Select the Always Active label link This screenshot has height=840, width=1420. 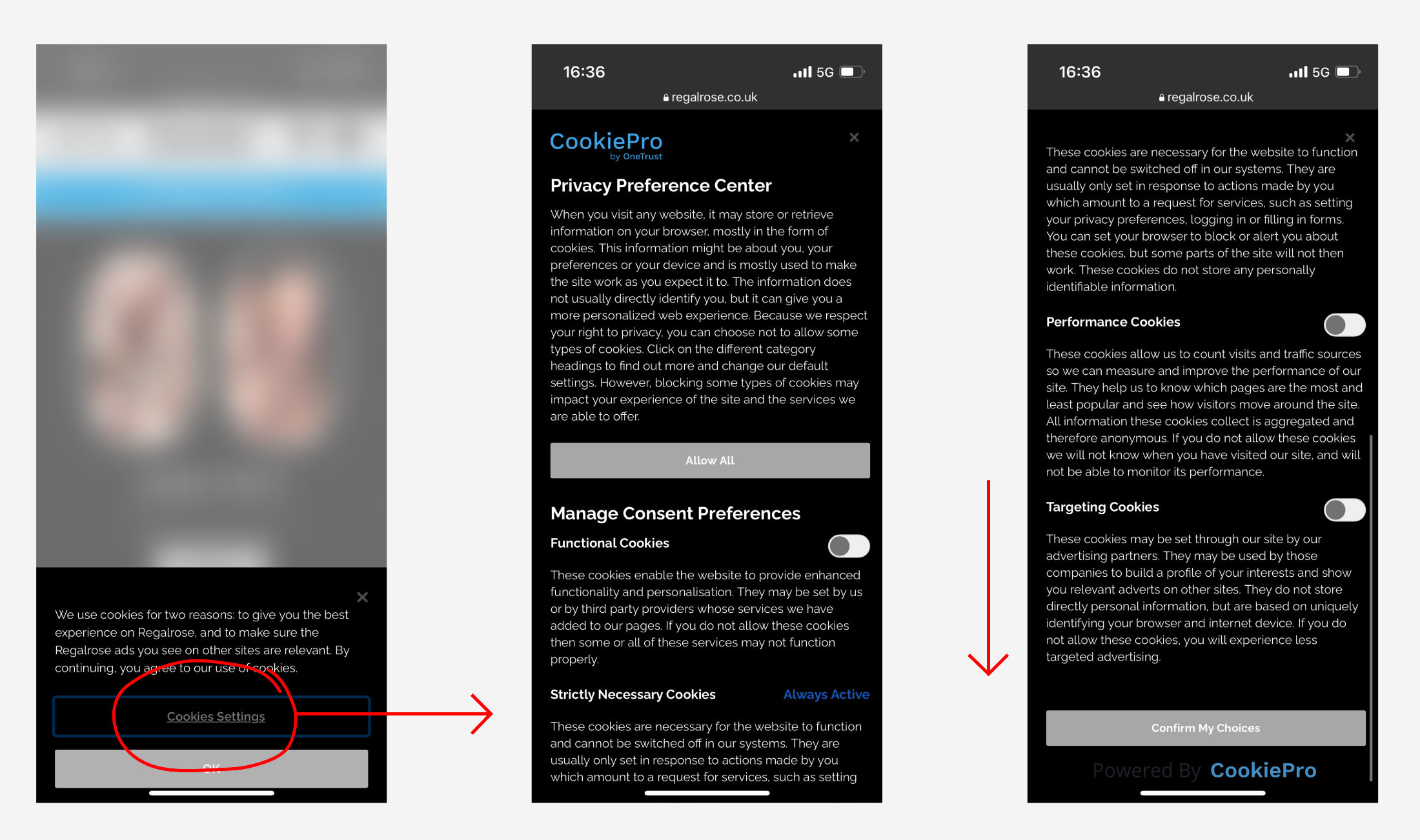pos(824,693)
